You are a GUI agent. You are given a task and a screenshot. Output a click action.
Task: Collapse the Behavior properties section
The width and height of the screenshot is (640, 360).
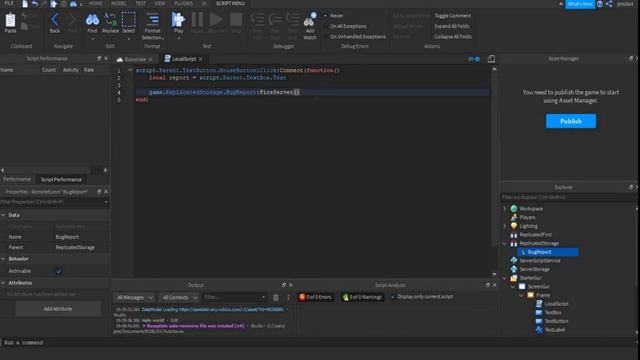[x=4, y=259]
